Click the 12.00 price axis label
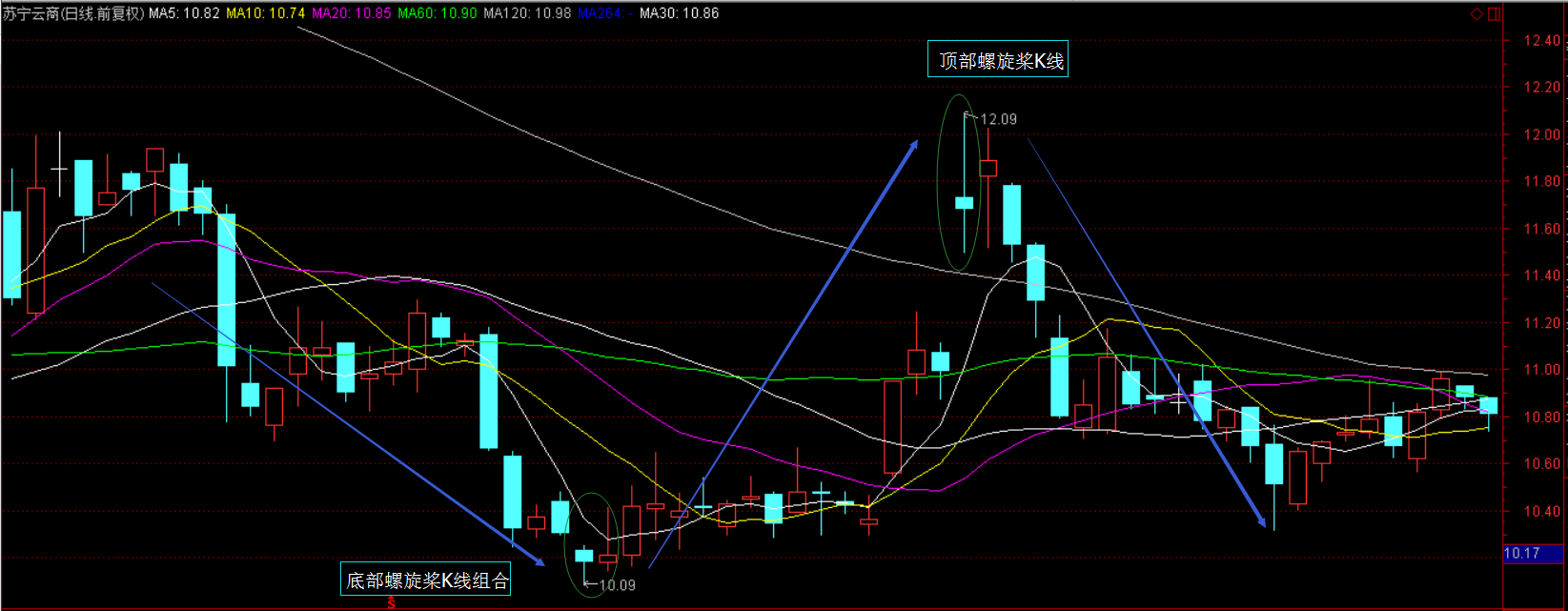Viewport: 1568px width, 611px height. (1541, 134)
